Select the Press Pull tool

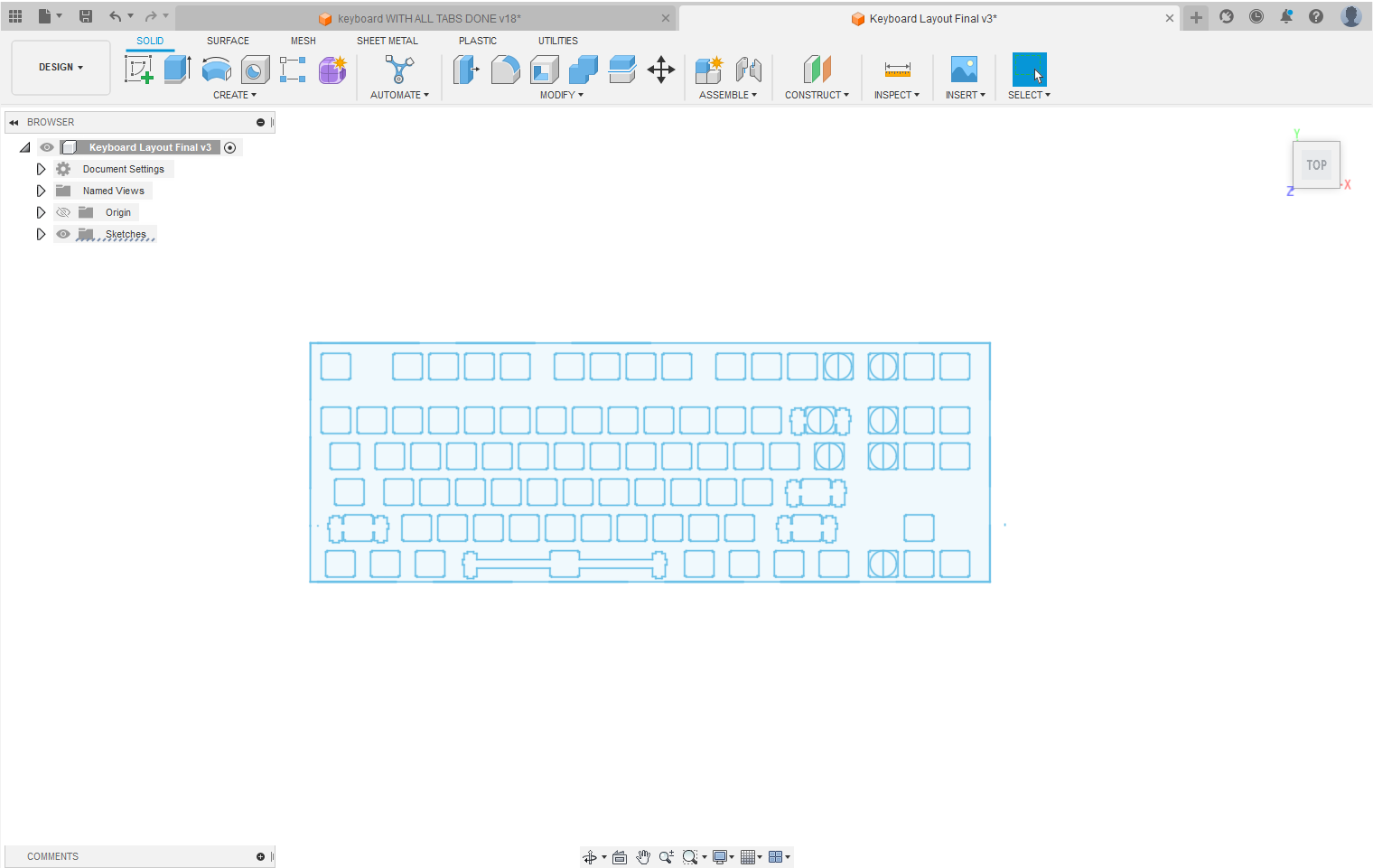coord(466,70)
